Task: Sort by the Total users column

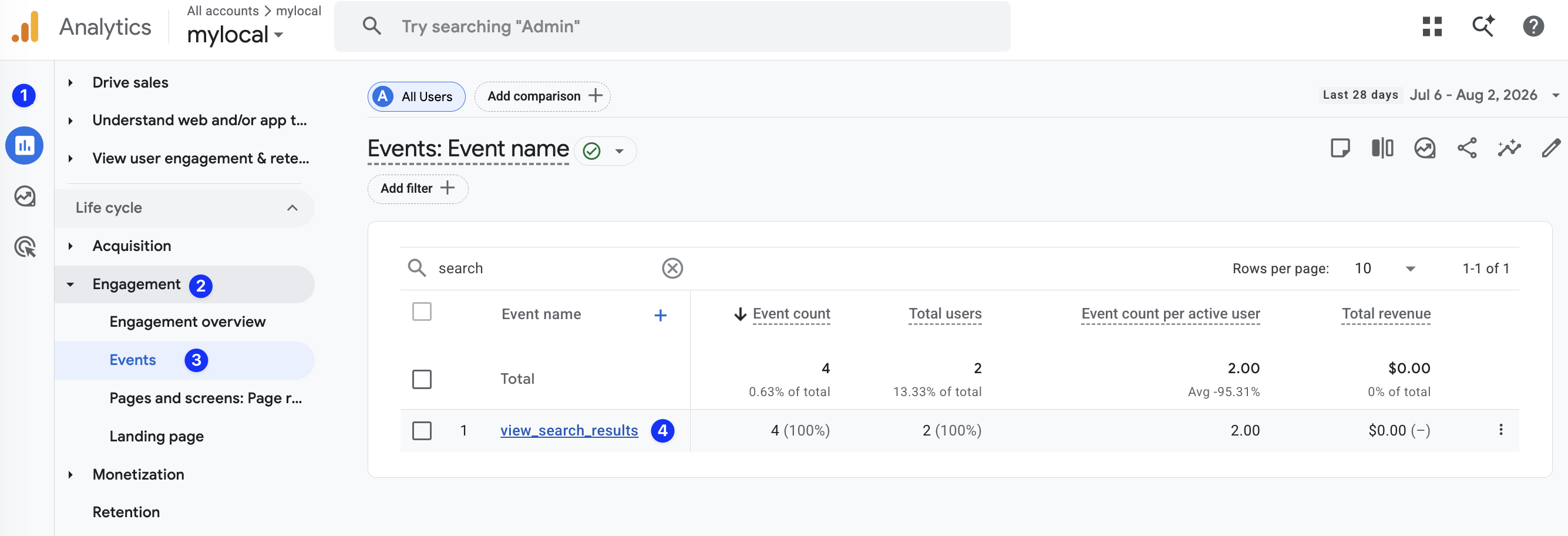Action: [945, 314]
